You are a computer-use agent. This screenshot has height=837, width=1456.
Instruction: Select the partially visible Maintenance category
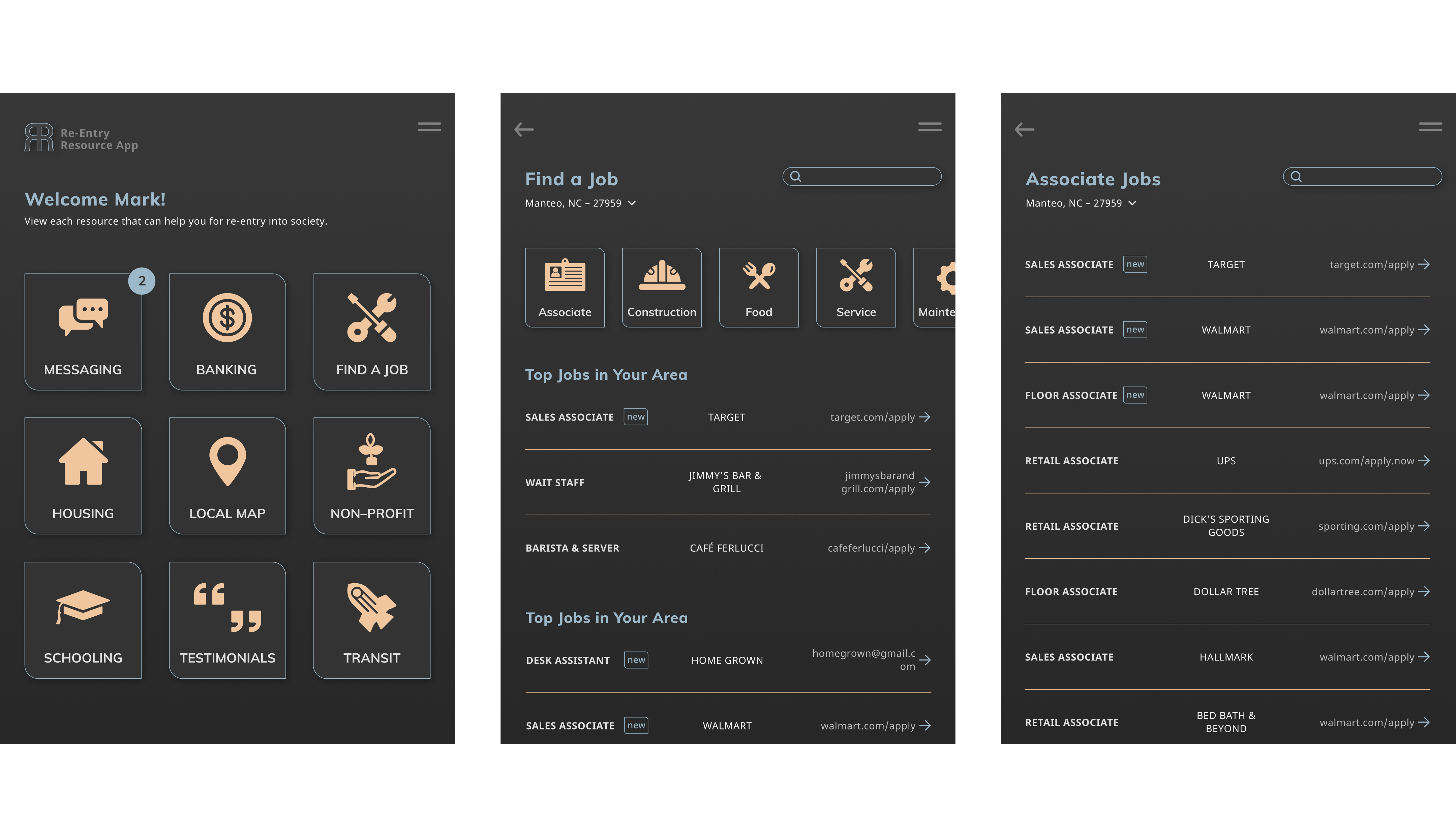click(935, 287)
